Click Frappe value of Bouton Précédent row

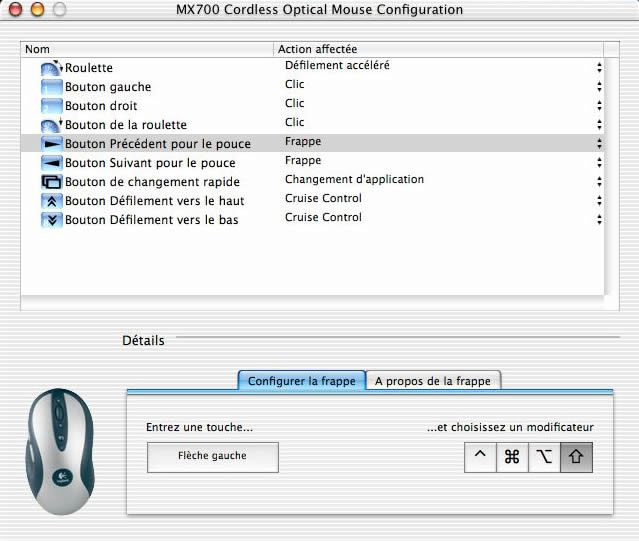click(x=303, y=142)
